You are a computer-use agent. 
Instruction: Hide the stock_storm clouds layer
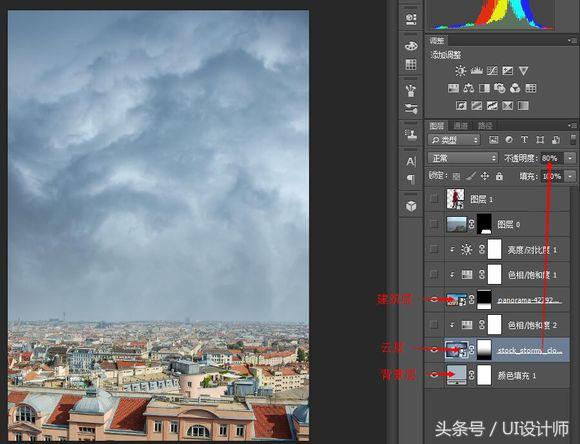click(x=434, y=350)
